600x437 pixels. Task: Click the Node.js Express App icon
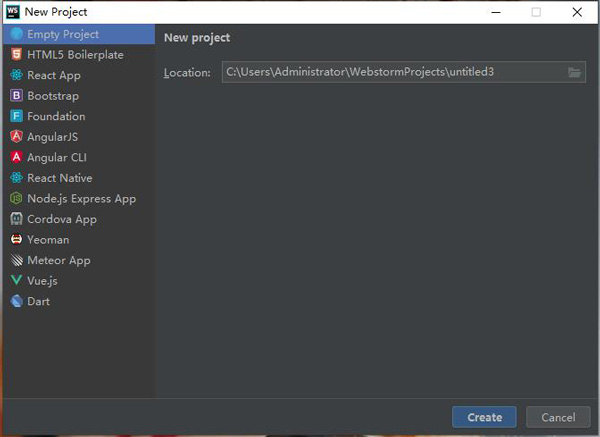pos(16,198)
